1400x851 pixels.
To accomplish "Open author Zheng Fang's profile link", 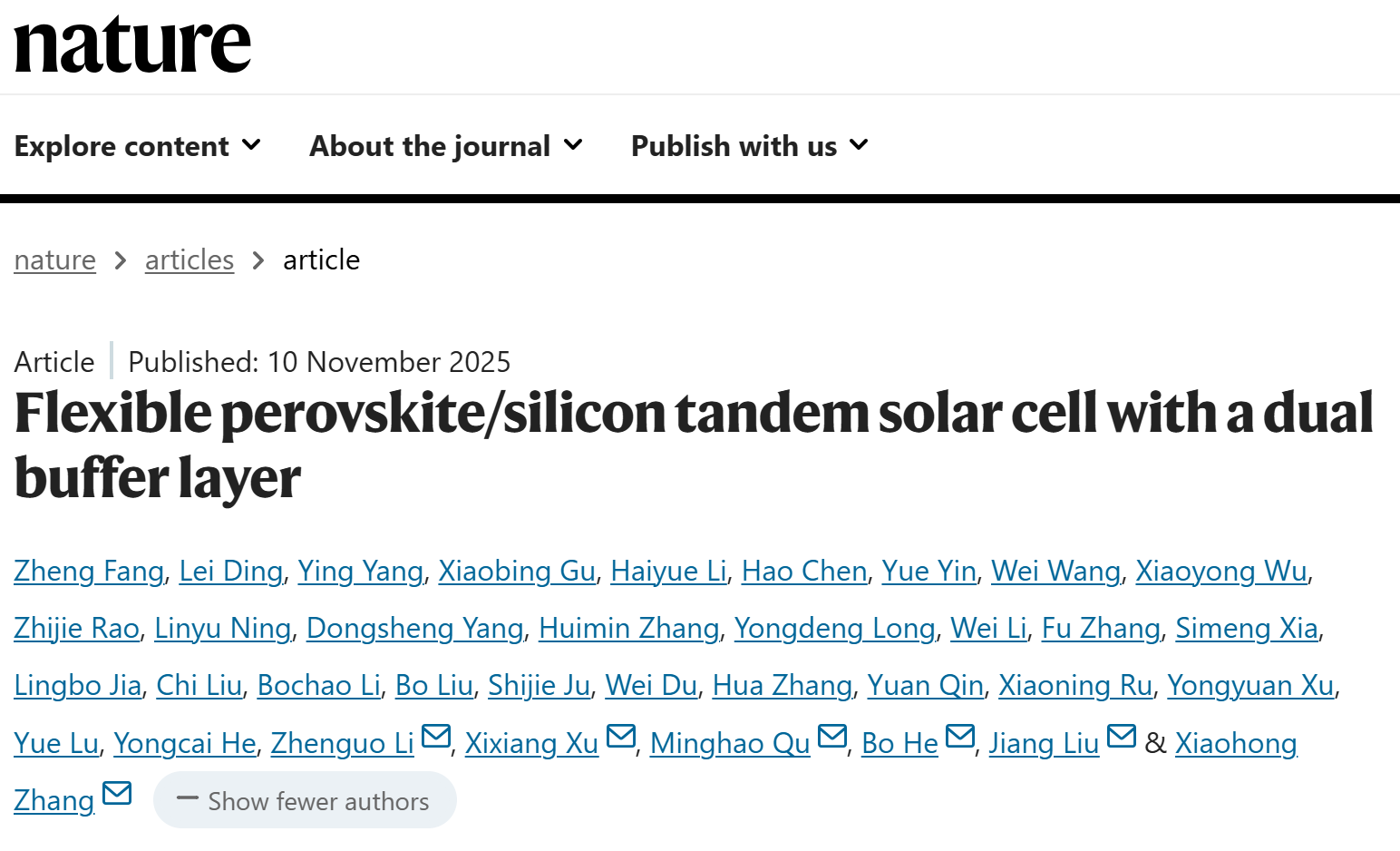I will (x=89, y=572).
